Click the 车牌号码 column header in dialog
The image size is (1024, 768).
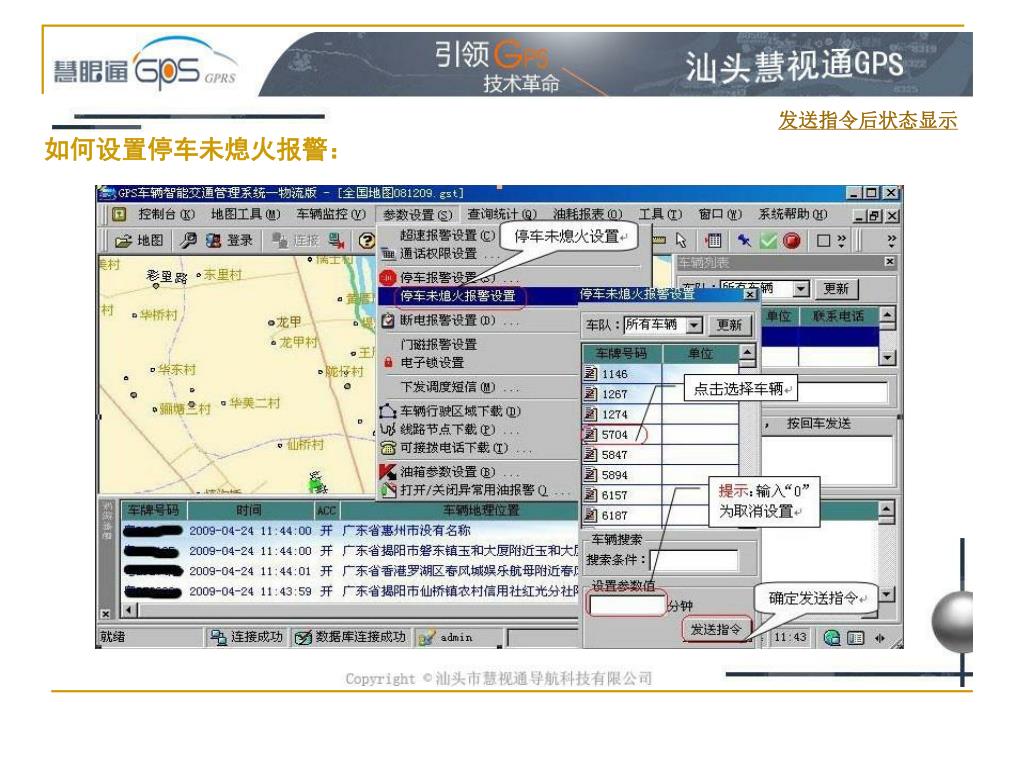coord(622,353)
